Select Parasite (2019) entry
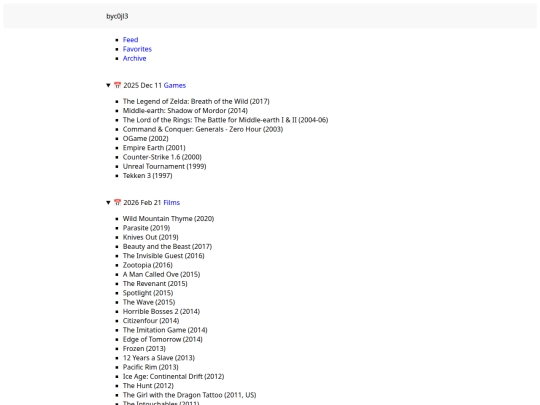Screen dimensions: 540x405 click(146, 228)
